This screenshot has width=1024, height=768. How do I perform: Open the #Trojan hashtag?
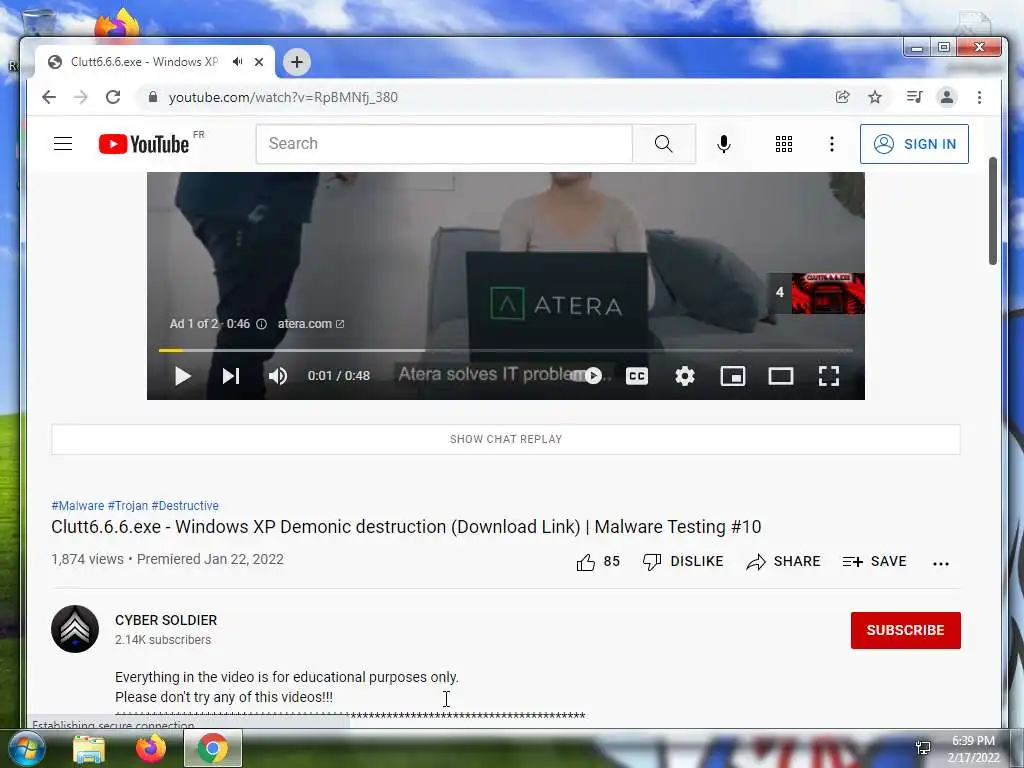pos(128,505)
